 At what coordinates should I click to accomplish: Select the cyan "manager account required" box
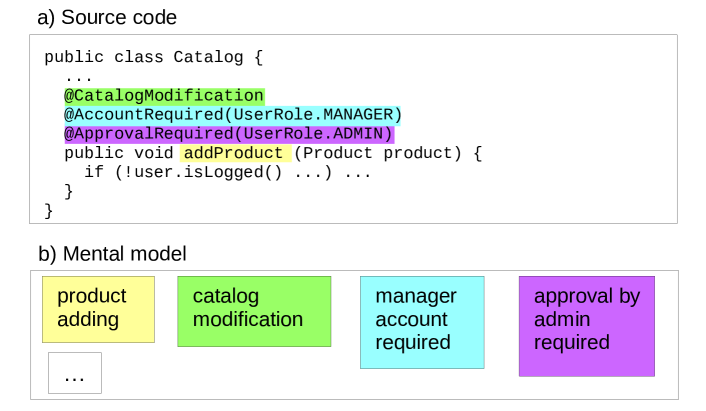pos(421,319)
